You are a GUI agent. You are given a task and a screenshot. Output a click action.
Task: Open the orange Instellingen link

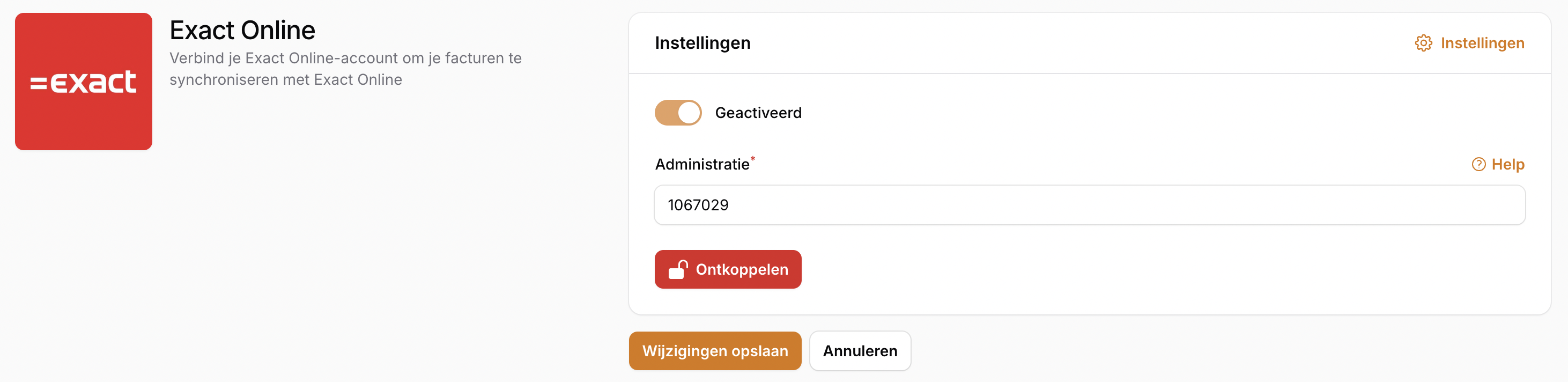coord(1482,43)
